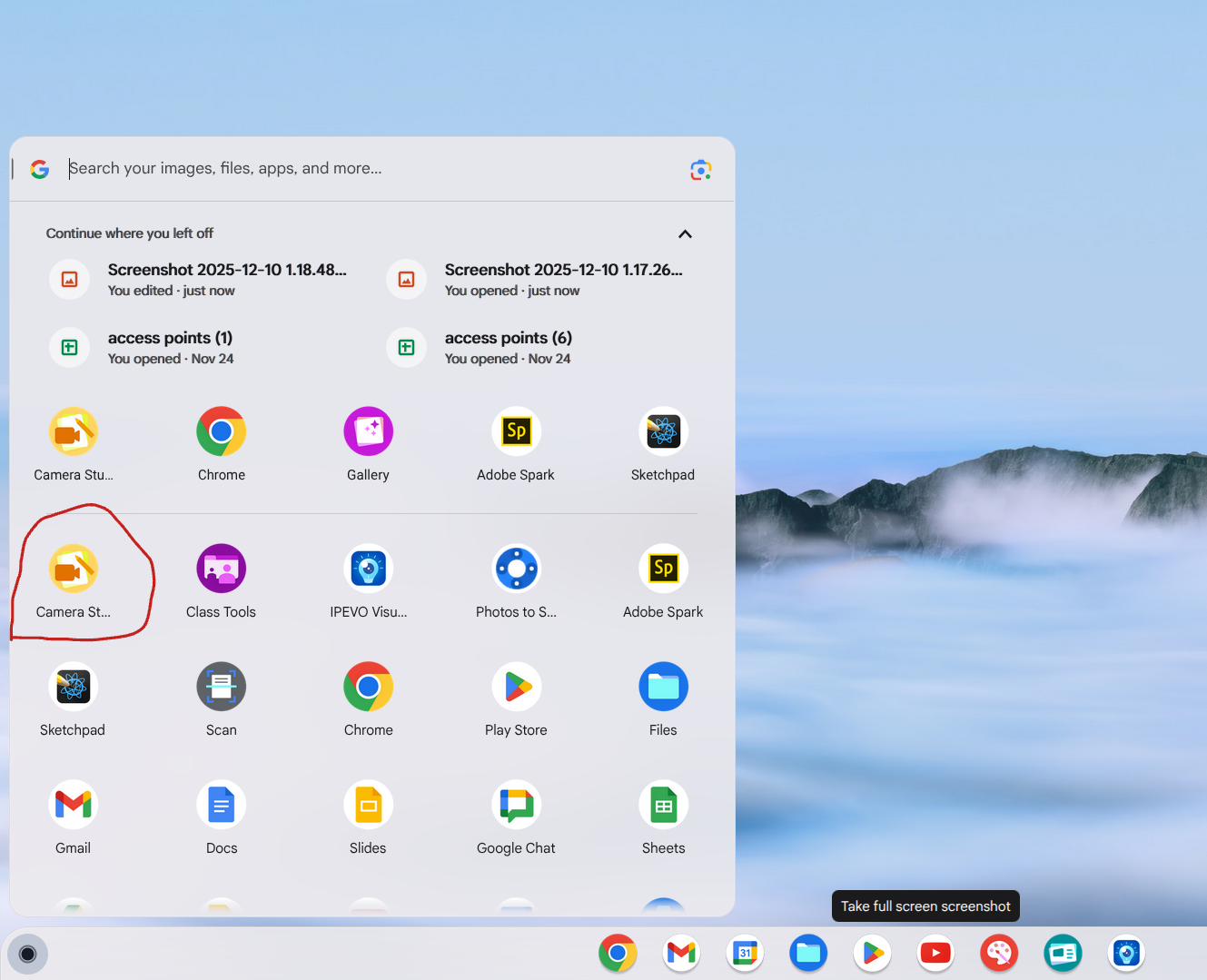The image size is (1207, 980).
Task: Click the launcher search input field
Action: point(363,168)
